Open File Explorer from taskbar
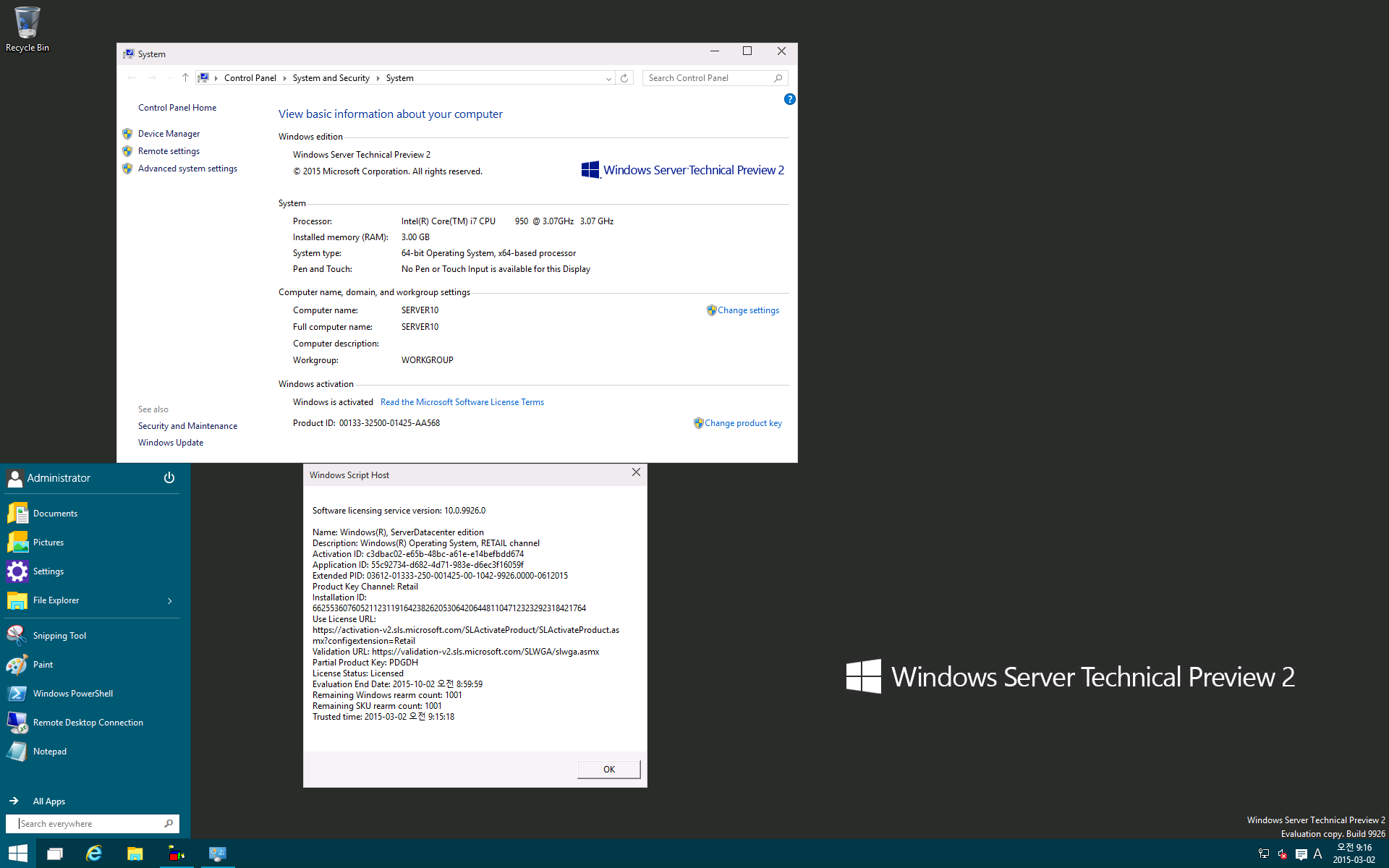This screenshot has width=1389, height=868. tap(135, 854)
